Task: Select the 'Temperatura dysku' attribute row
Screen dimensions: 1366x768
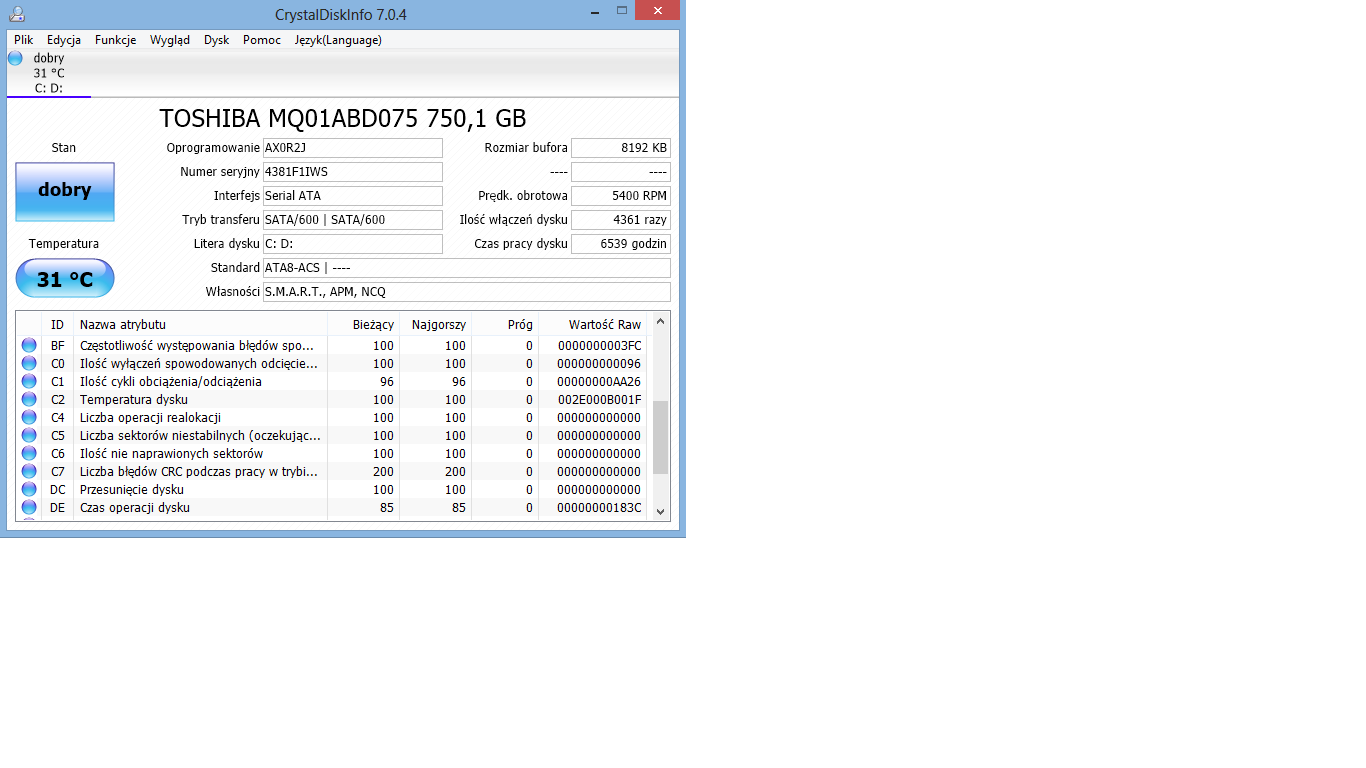Action: click(x=332, y=399)
